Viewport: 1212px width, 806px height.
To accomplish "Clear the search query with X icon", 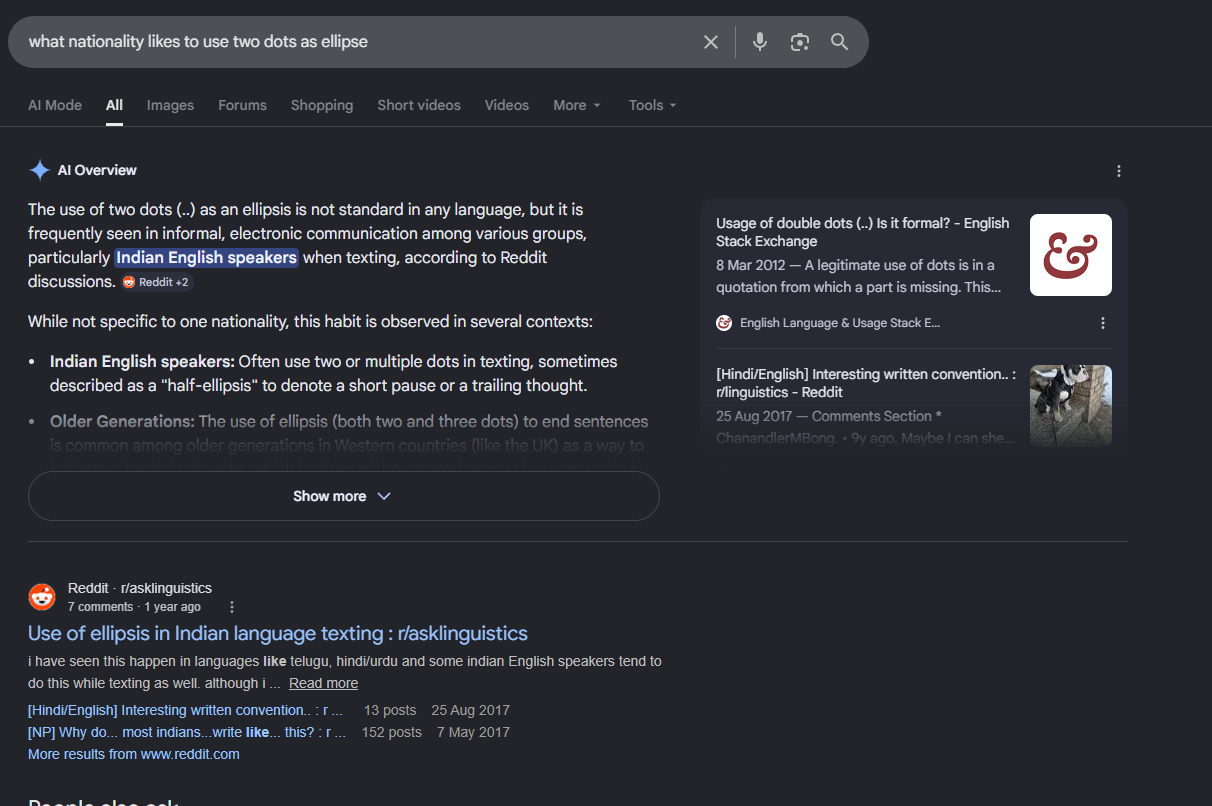I will point(711,42).
